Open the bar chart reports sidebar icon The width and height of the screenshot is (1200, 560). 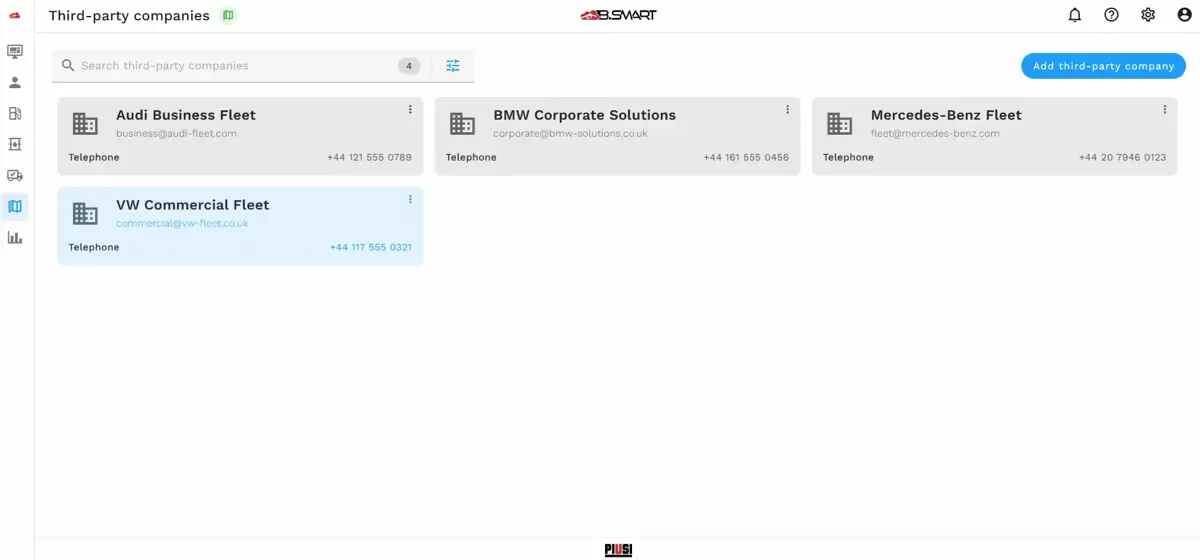pyautogui.click(x=15, y=238)
